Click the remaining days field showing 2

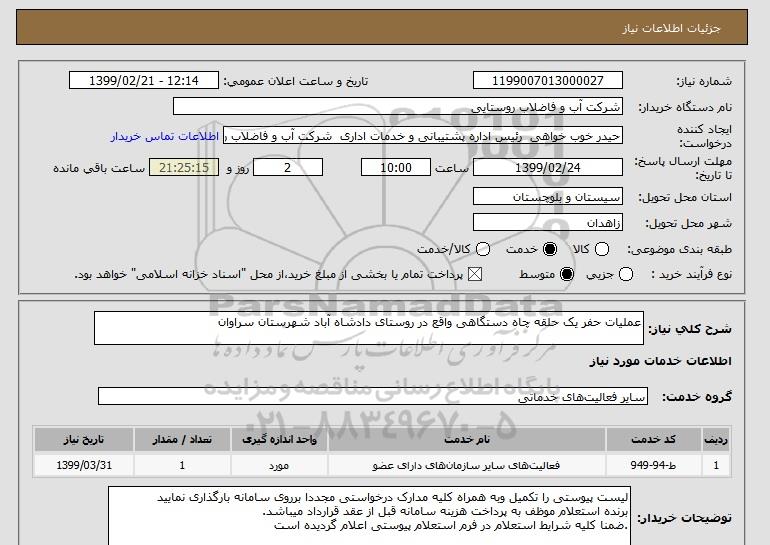tap(288, 167)
